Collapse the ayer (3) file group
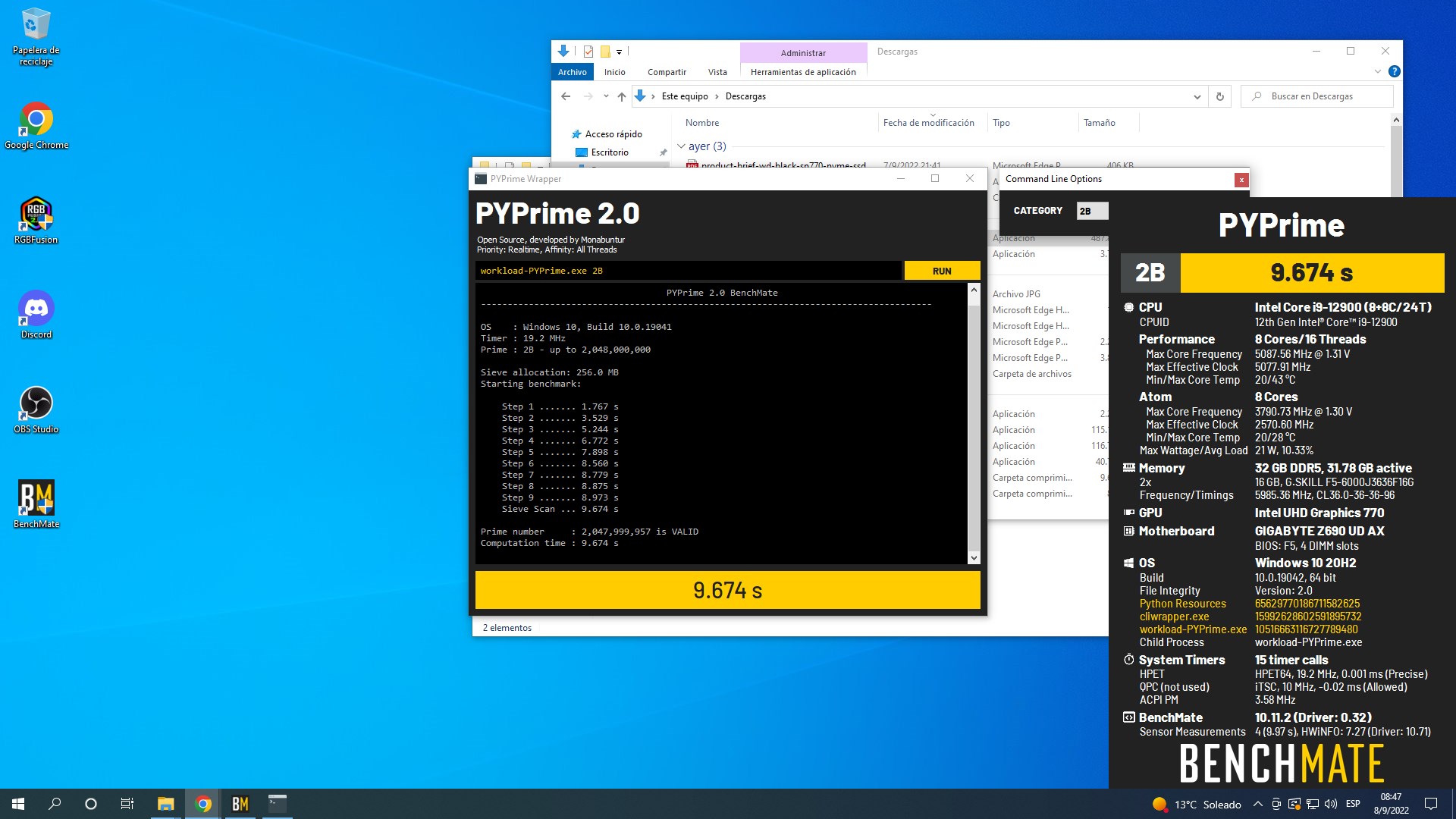This screenshot has width=1456, height=819. [681, 146]
